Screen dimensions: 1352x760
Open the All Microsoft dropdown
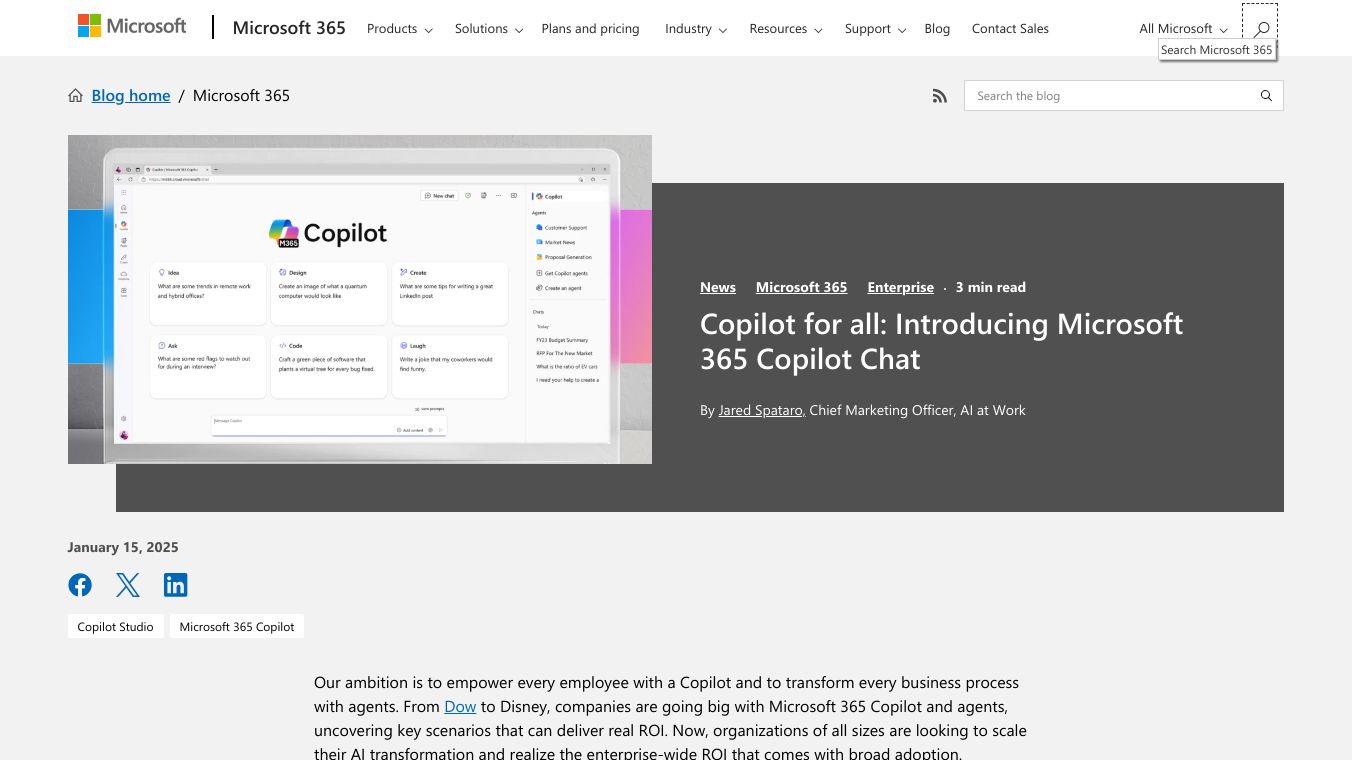click(1183, 28)
